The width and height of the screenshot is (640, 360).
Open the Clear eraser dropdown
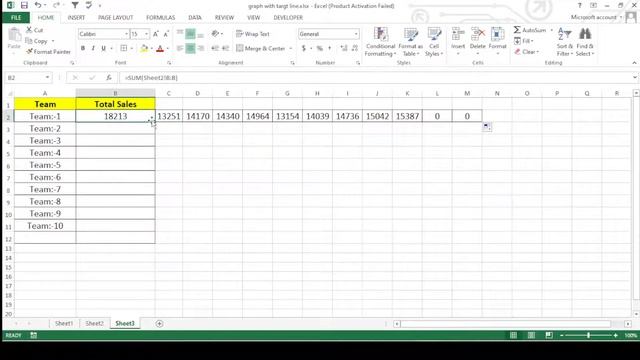pos(527,52)
